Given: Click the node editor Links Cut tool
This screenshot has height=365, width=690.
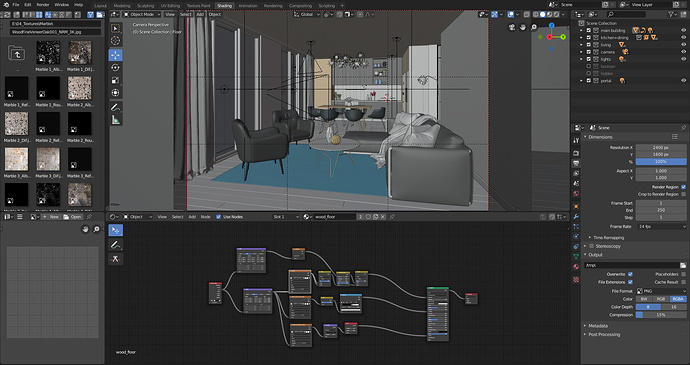Looking at the screenshot, I should (116, 259).
